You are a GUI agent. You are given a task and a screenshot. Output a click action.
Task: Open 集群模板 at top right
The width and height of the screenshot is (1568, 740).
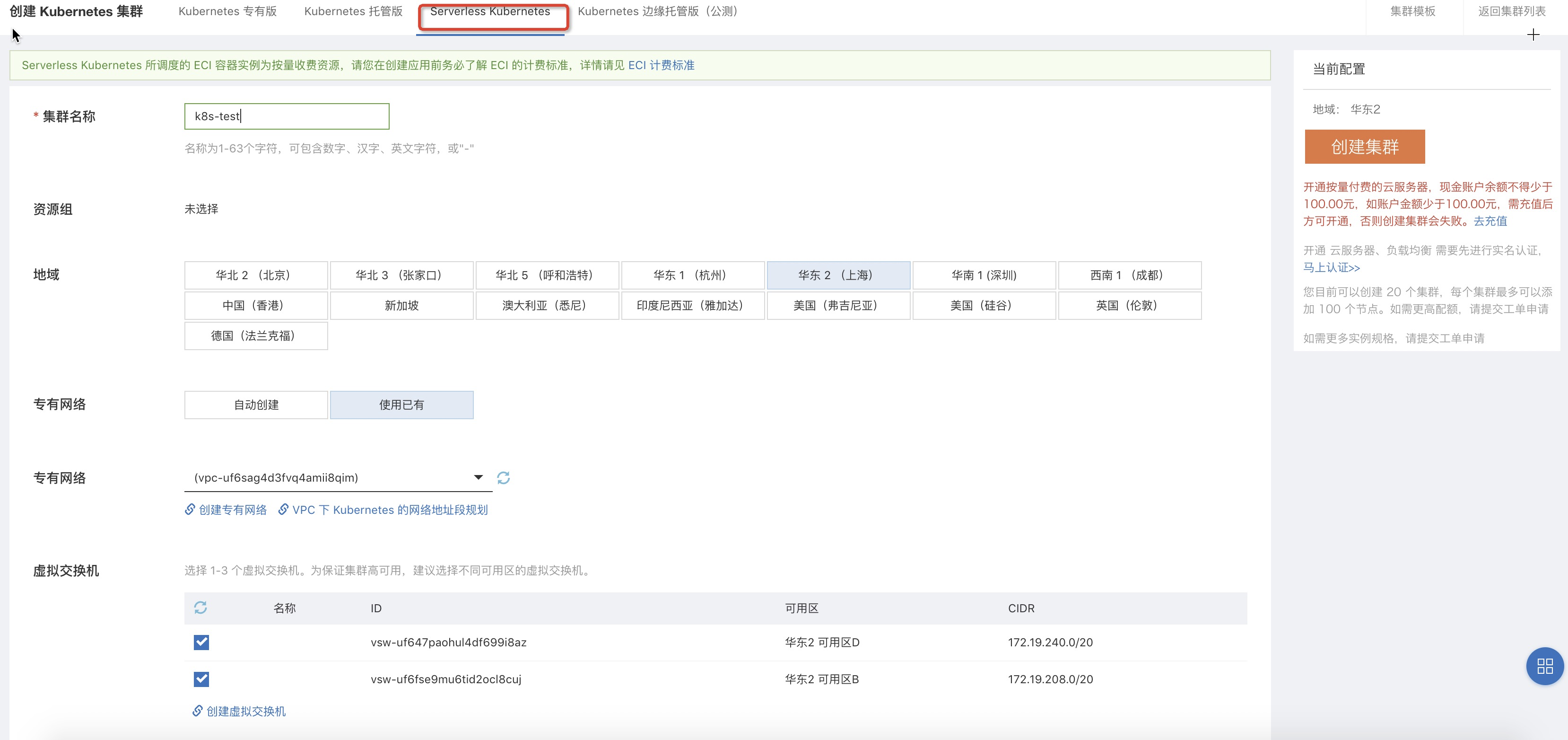(x=1413, y=11)
